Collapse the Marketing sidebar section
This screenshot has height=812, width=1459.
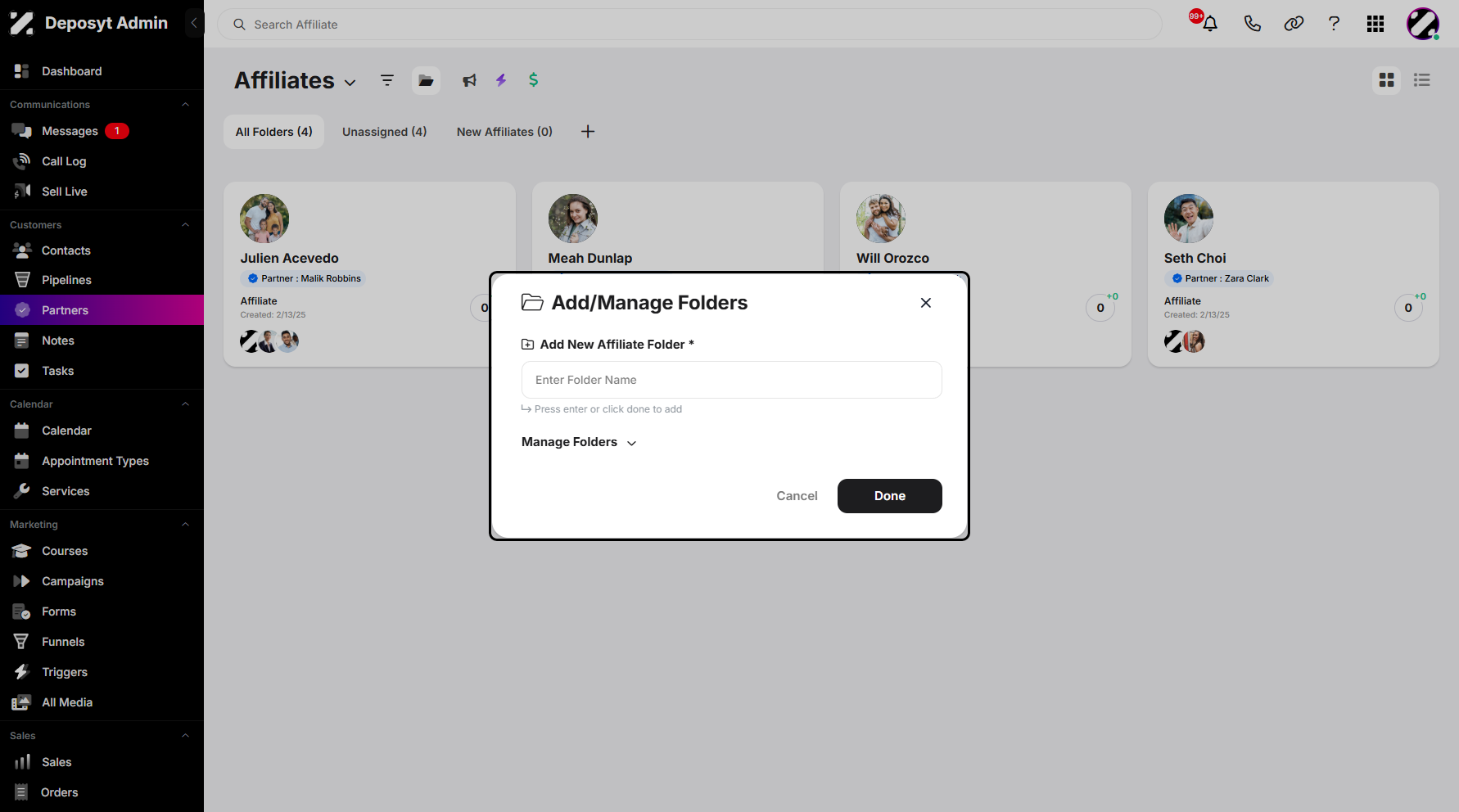tap(185, 525)
